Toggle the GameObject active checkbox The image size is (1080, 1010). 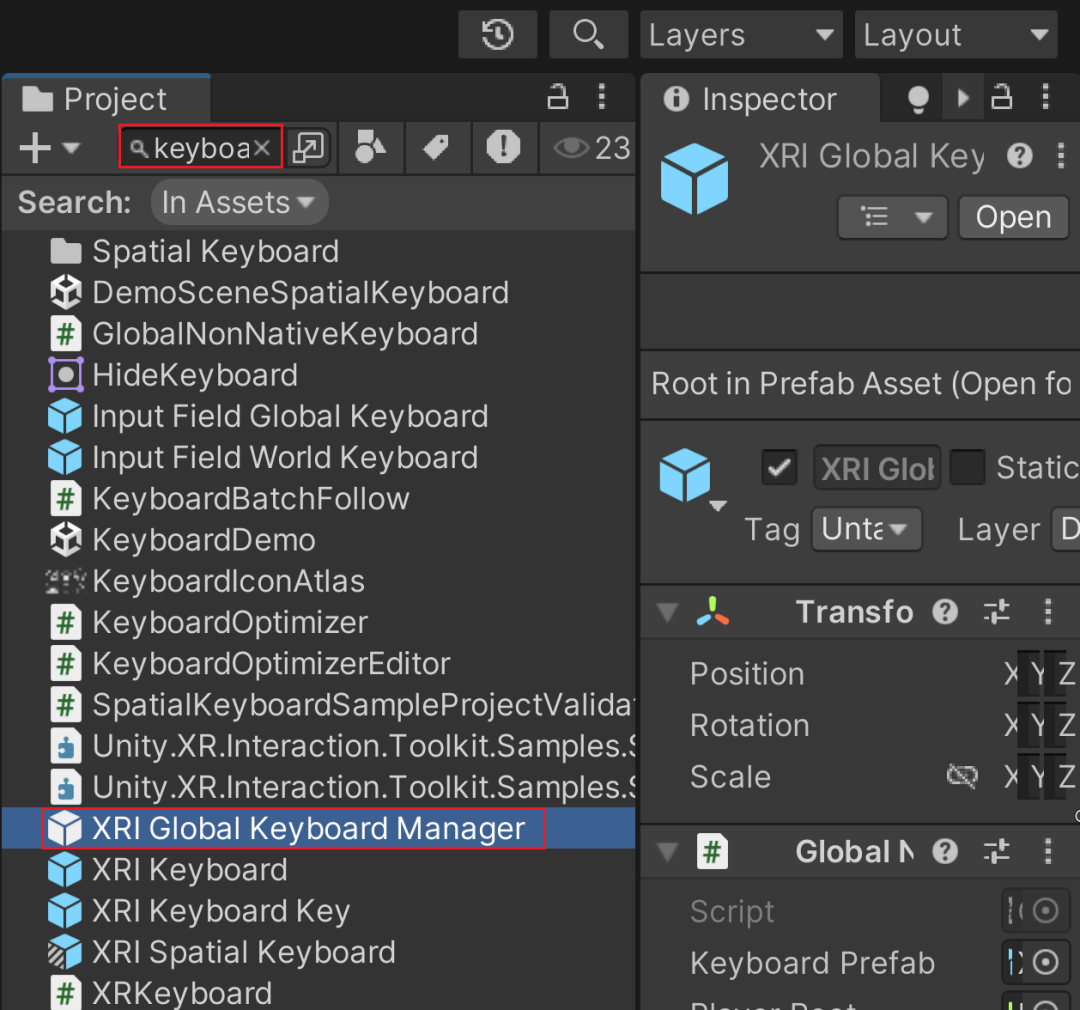(780, 468)
